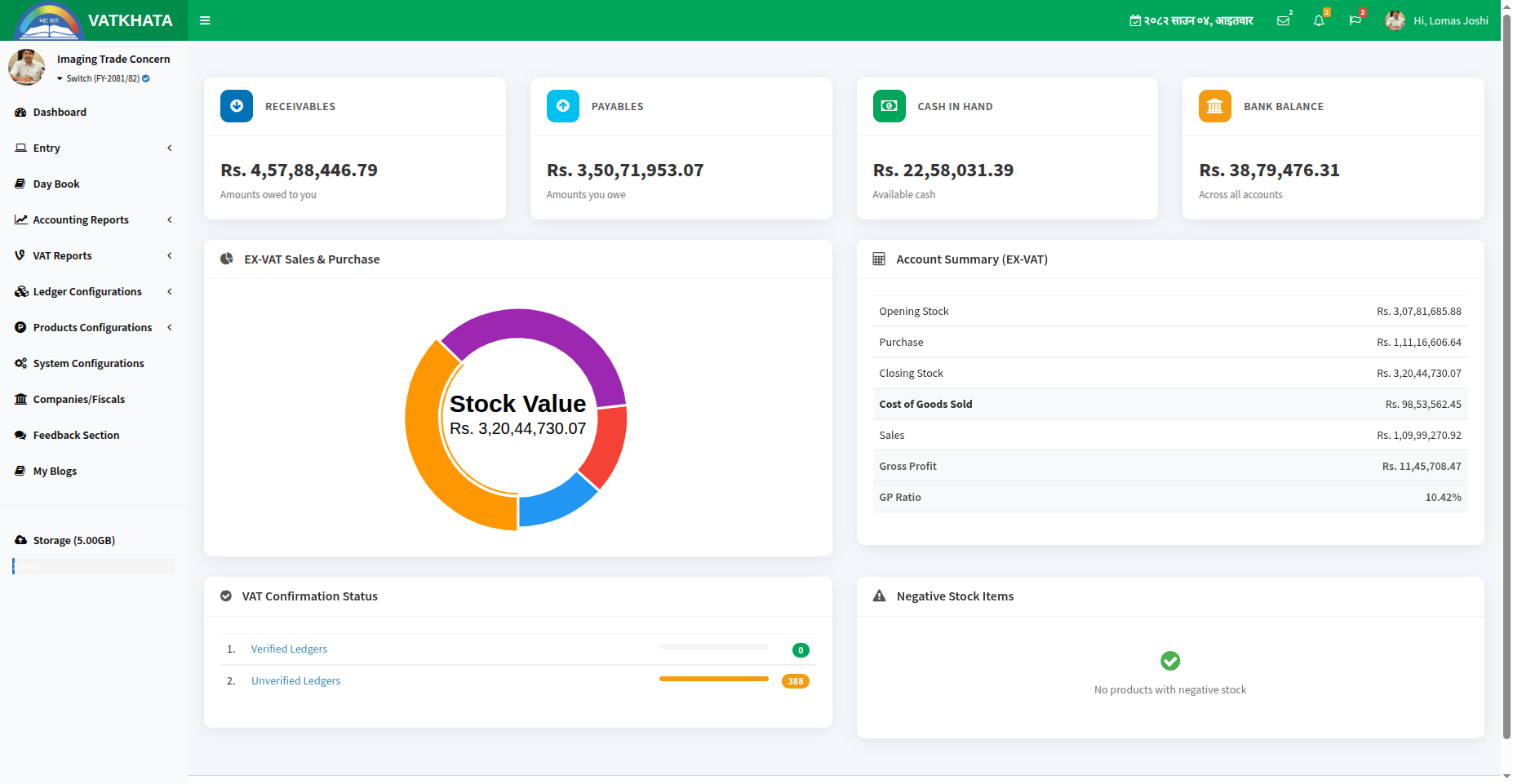Open the Unverified Ledgers link
The width and height of the screenshot is (1513, 784).
[x=295, y=680]
